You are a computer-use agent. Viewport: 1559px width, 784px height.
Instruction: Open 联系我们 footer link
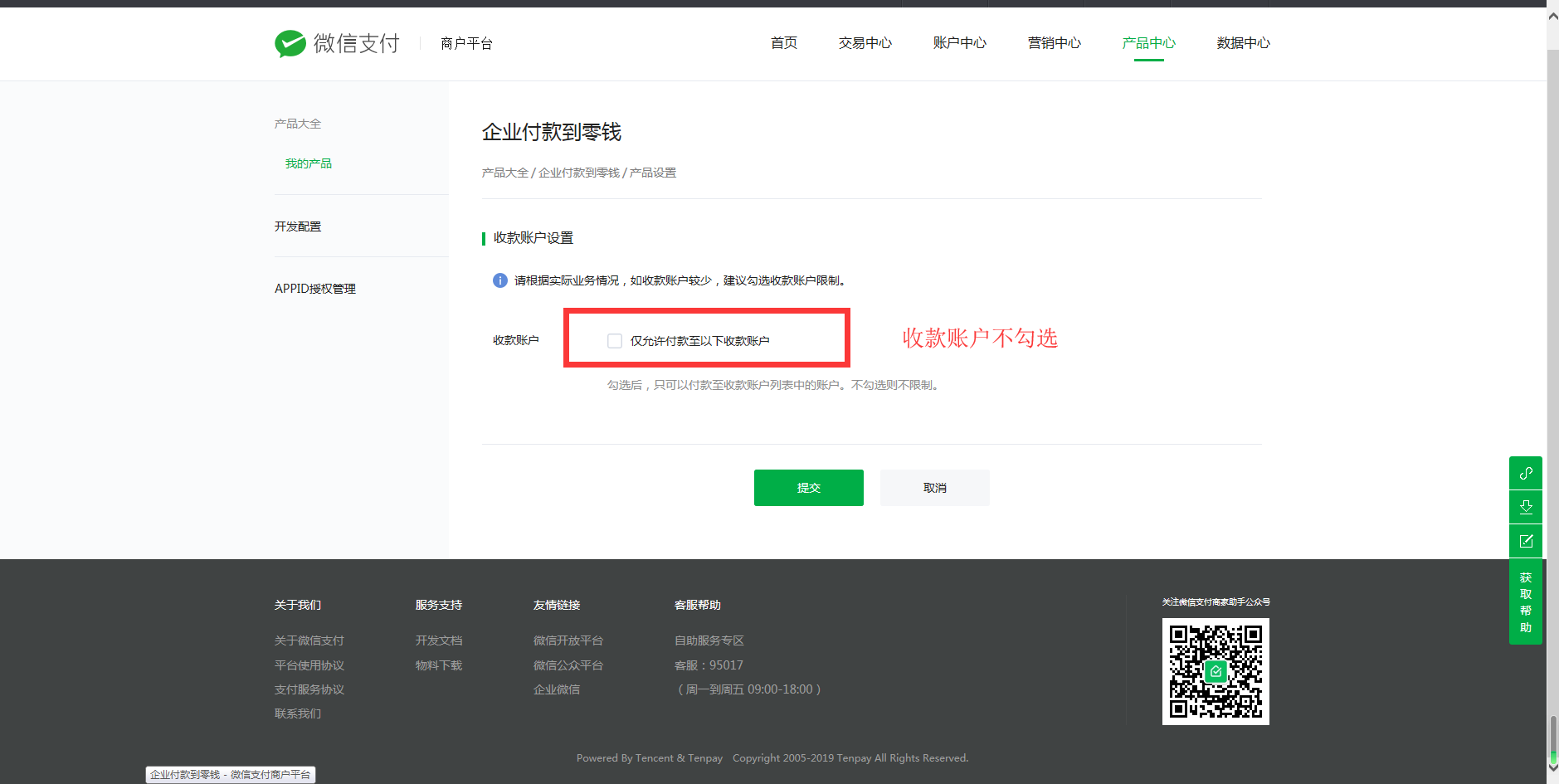tap(298, 713)
